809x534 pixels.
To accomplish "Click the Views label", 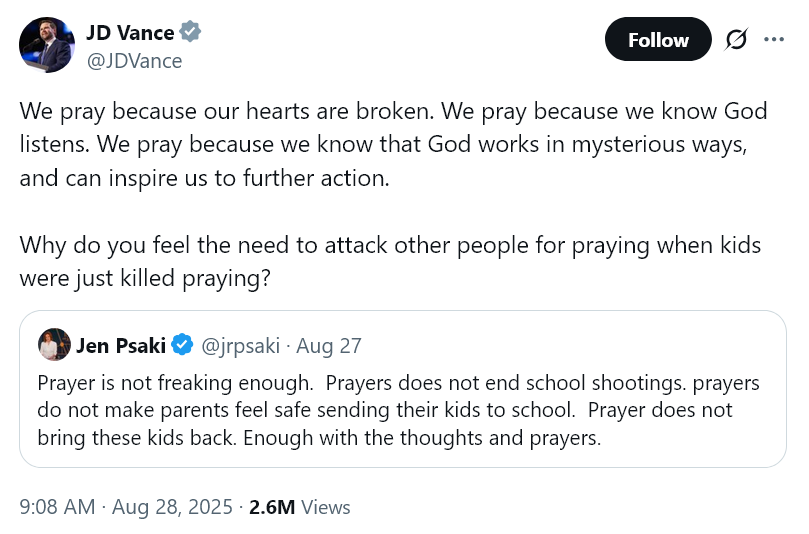I will [326, 507].
